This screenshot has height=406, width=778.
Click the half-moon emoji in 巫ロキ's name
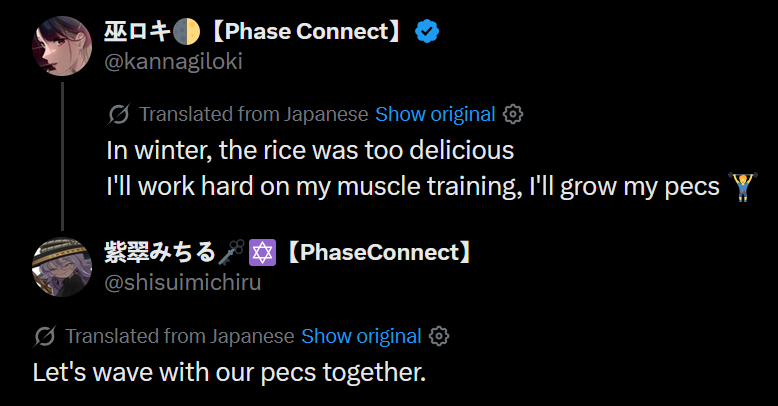coord(186,32)
